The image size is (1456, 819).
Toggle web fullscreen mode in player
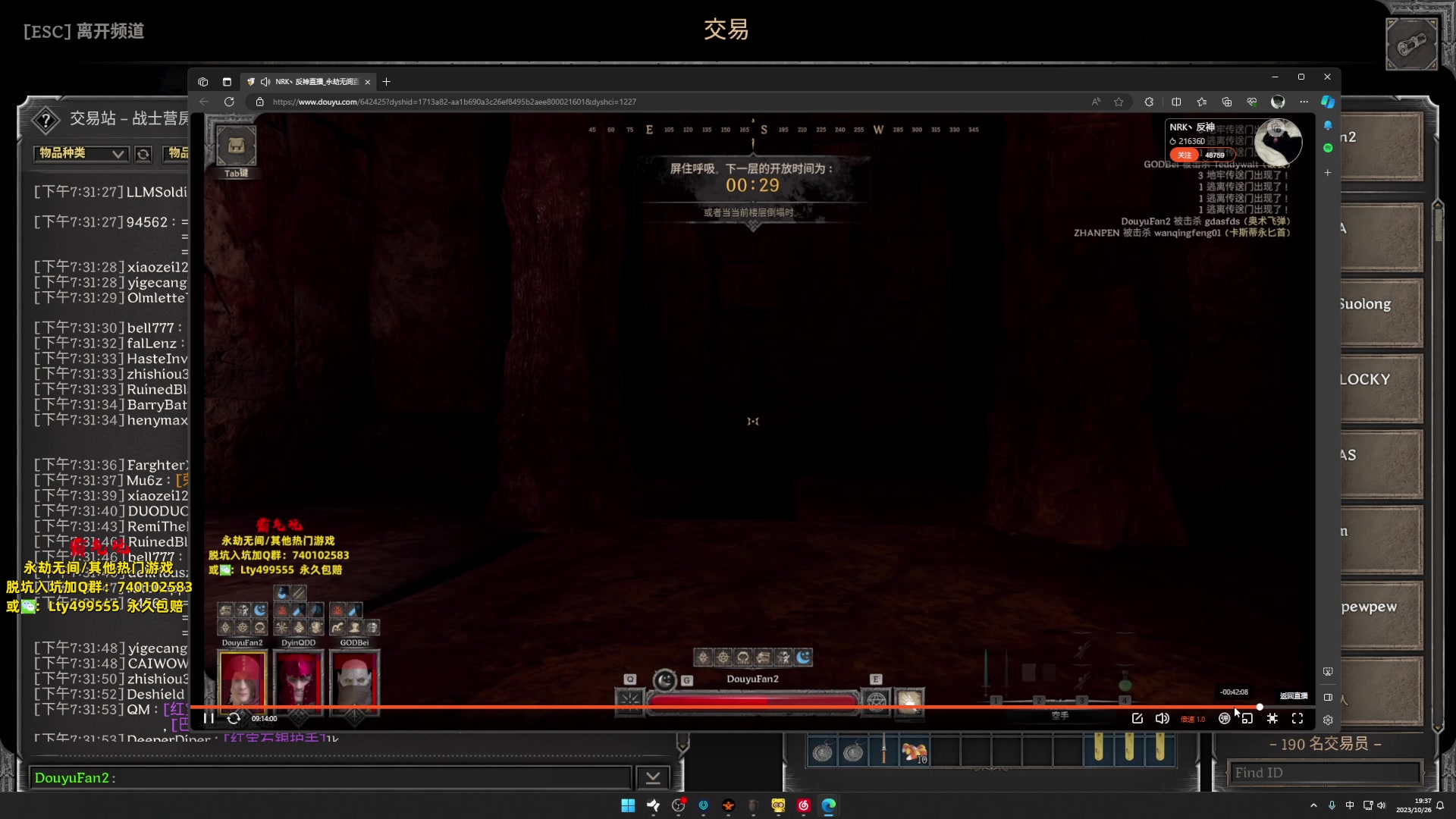point(1272,718)
